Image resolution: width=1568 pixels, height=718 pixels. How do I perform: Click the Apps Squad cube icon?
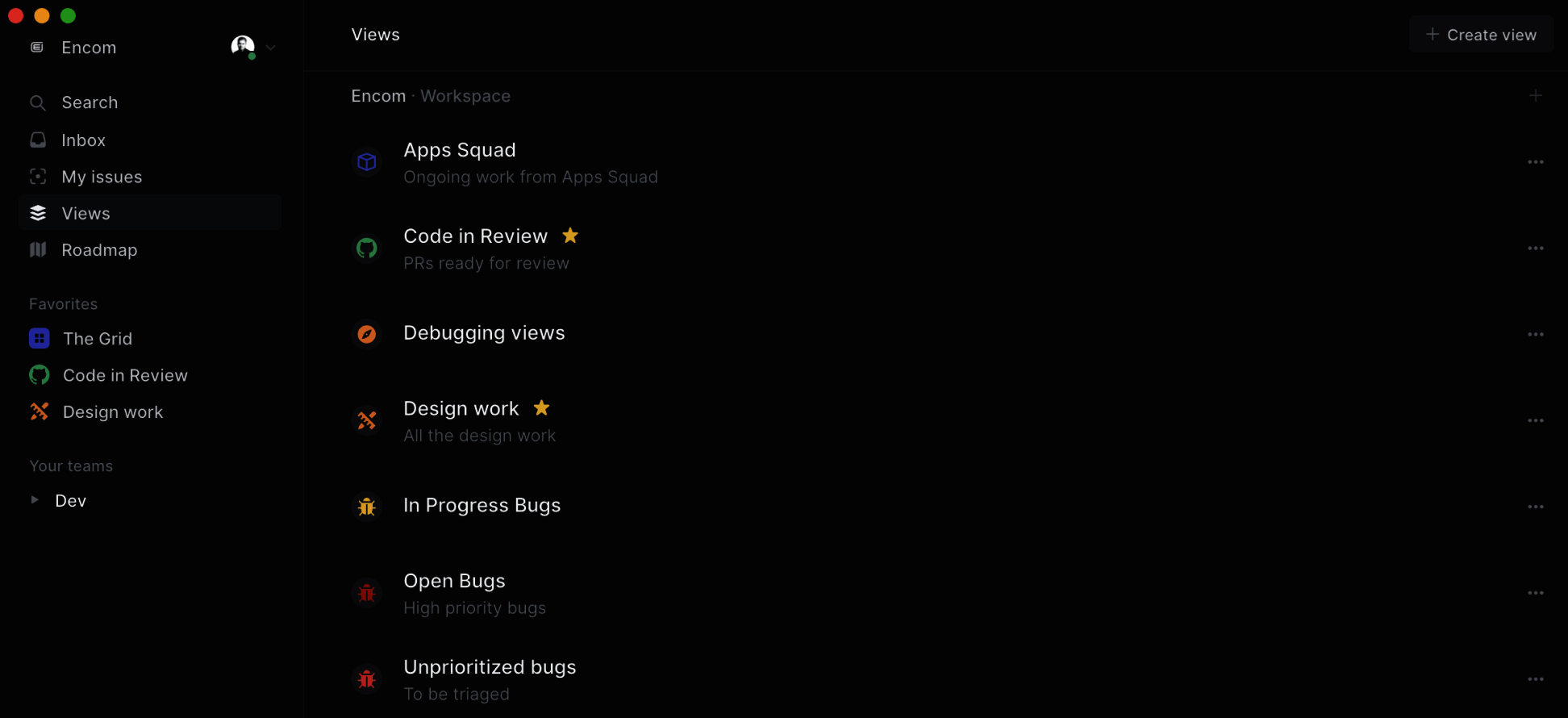pos(367,162)
